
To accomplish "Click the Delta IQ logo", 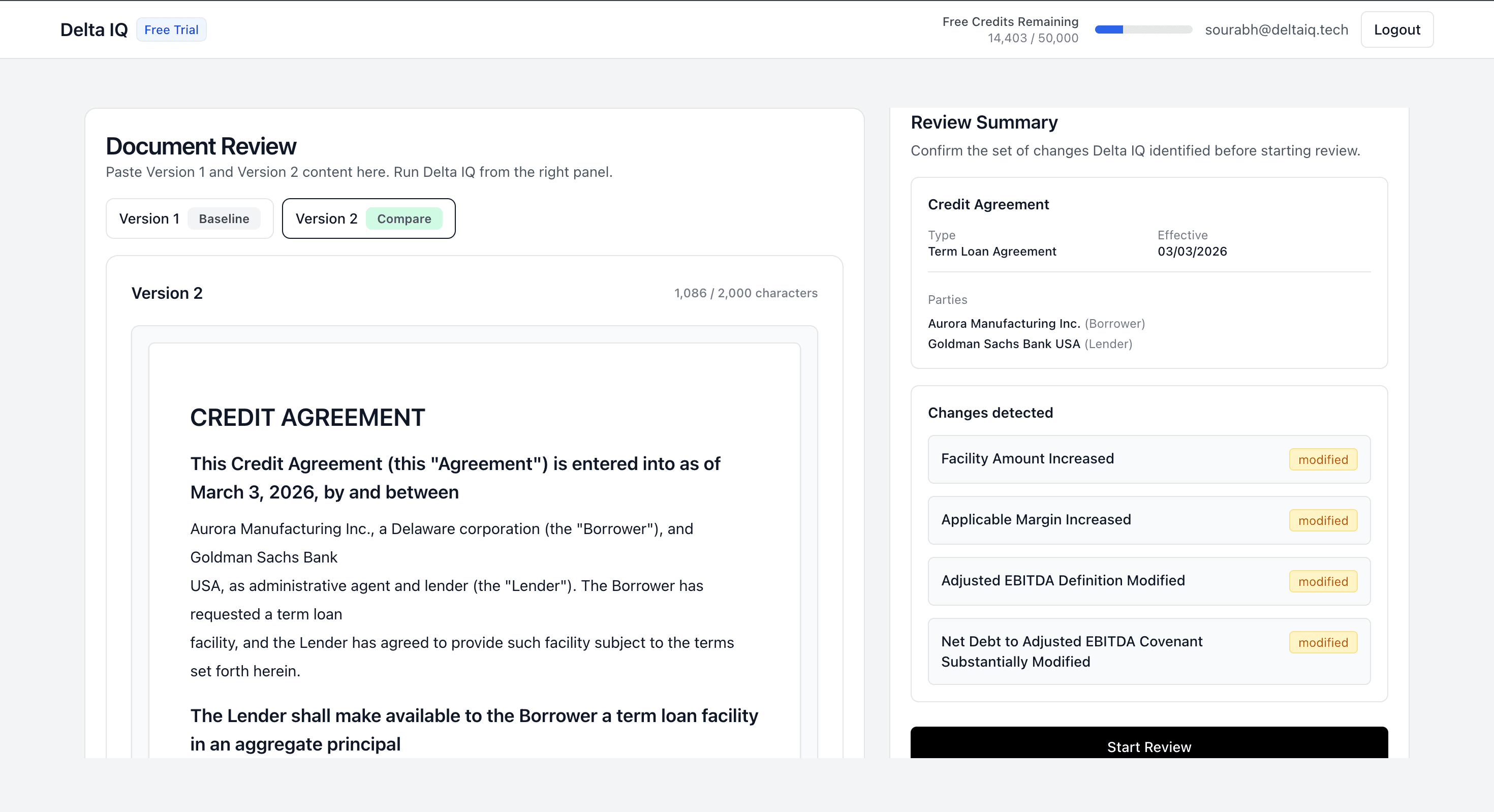I will click(94, 29).
